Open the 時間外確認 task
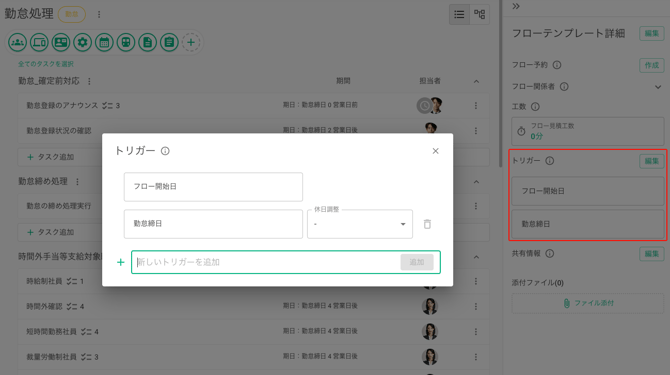 [x=253, y=306]
